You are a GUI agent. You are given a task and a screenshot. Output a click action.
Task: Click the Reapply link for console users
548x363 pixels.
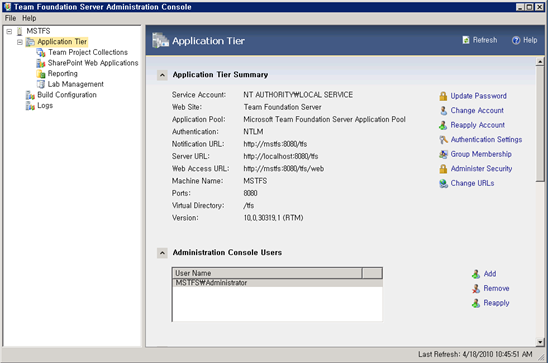click(x=496, y=303)
